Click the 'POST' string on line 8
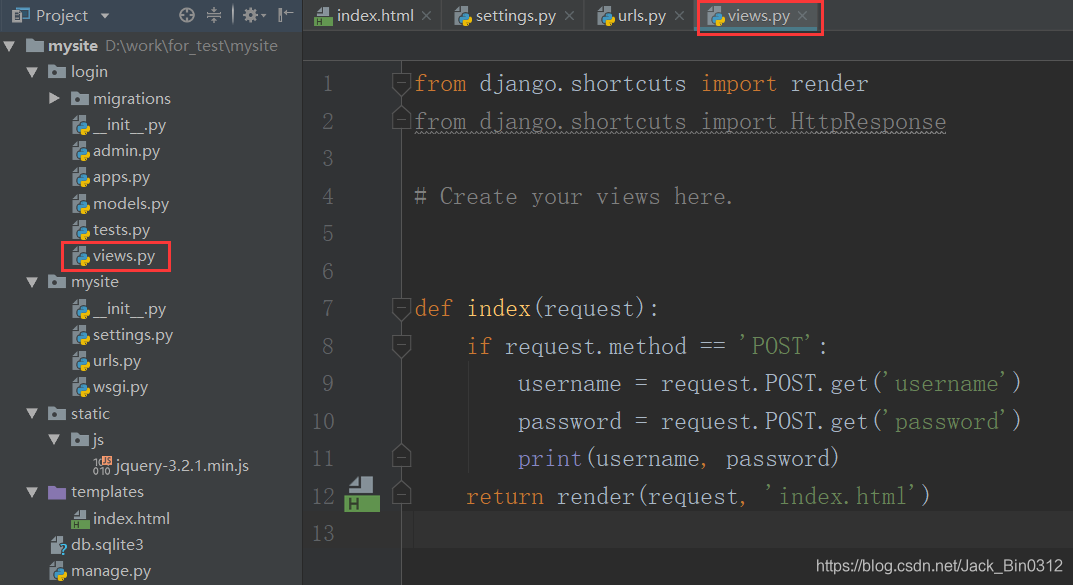The width and height of the screenshot is (1073, 585). pyautogui.click(x=777, y=346)
